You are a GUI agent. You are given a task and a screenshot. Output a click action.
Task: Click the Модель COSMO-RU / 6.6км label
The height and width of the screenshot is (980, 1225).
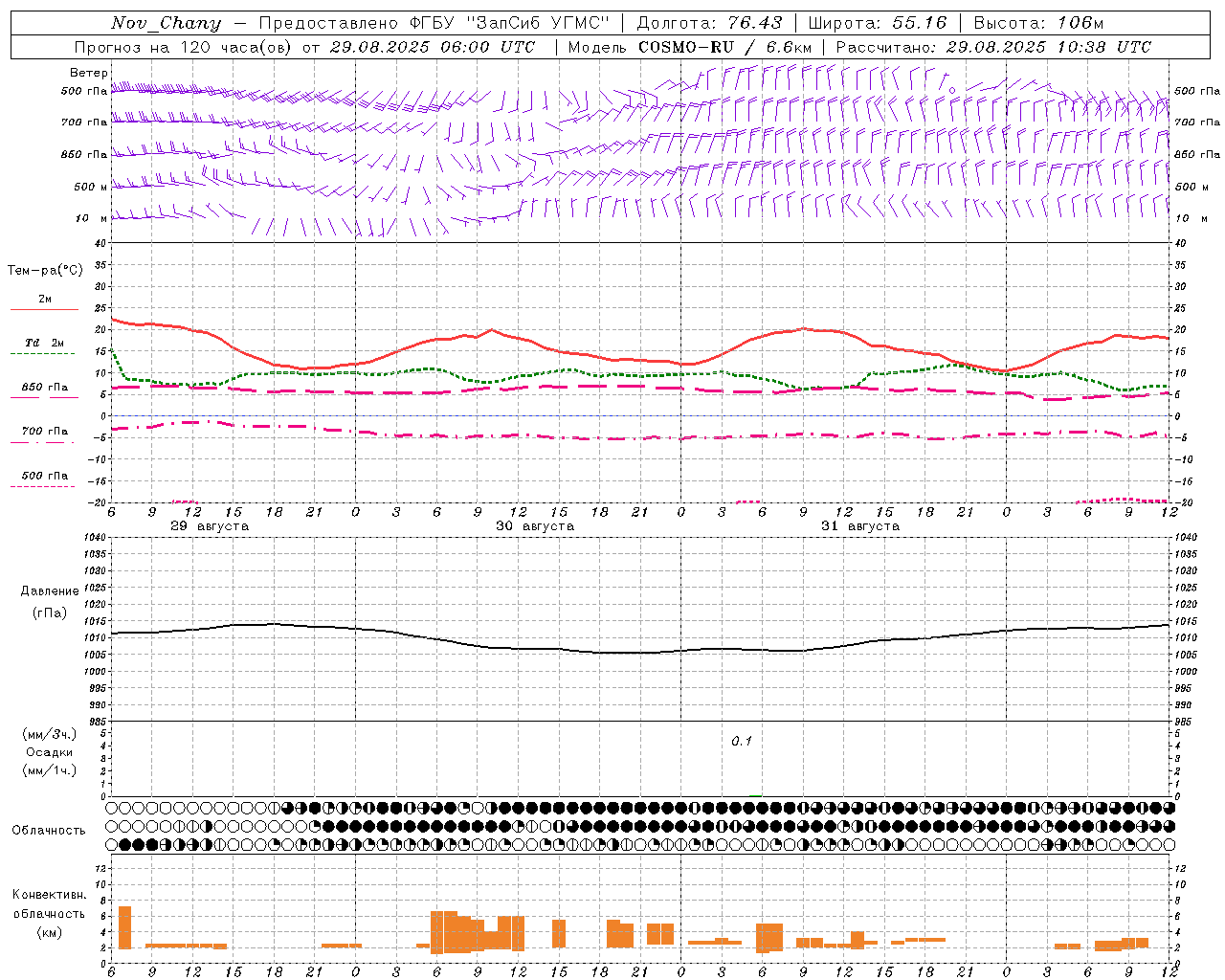[x=689, y=47]
